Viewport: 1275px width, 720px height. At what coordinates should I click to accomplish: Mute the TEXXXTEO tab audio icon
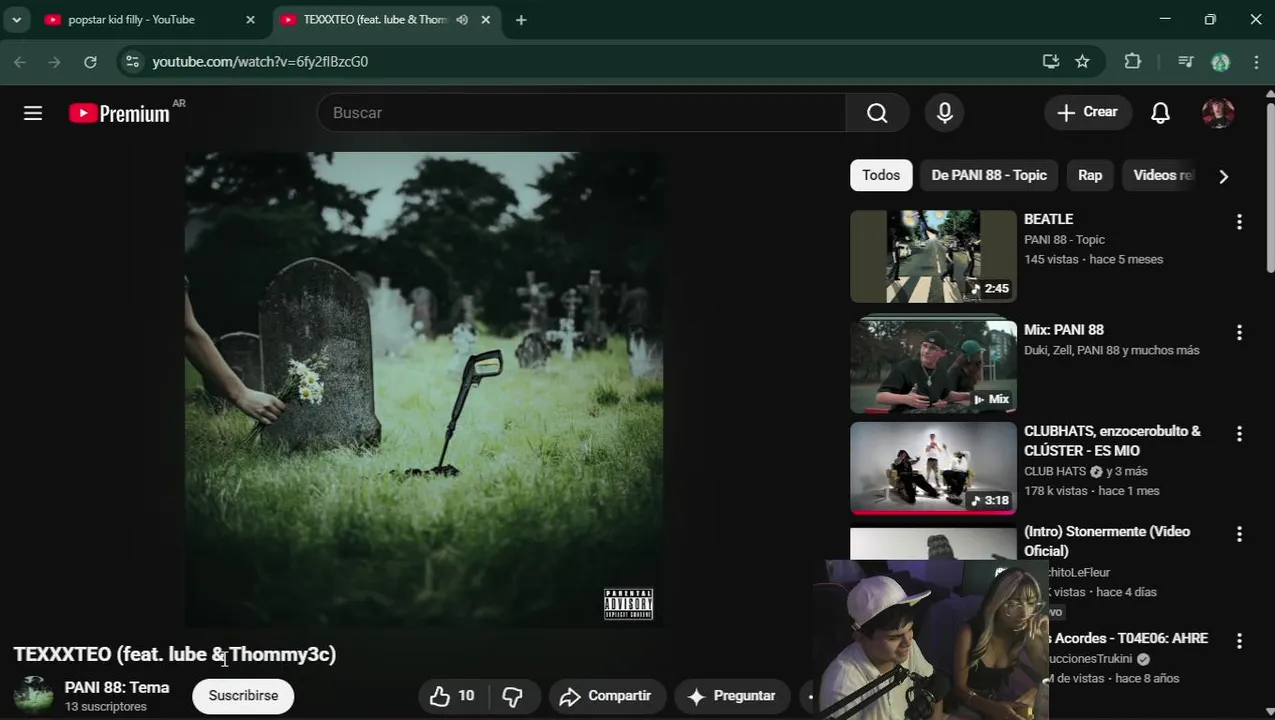point(462,20)
